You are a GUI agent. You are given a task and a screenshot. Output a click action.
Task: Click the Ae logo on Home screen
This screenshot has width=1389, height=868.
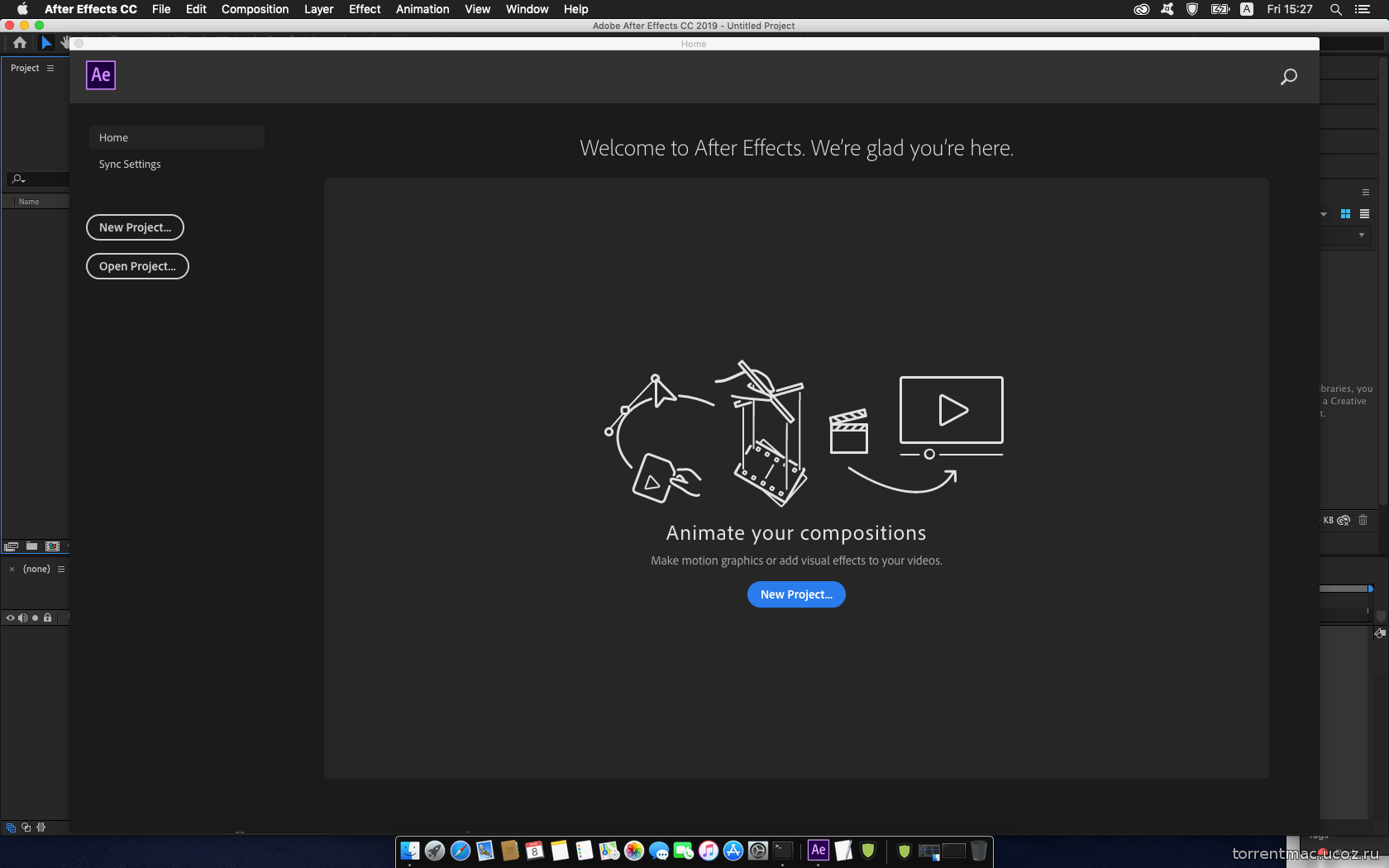(101, 75)
